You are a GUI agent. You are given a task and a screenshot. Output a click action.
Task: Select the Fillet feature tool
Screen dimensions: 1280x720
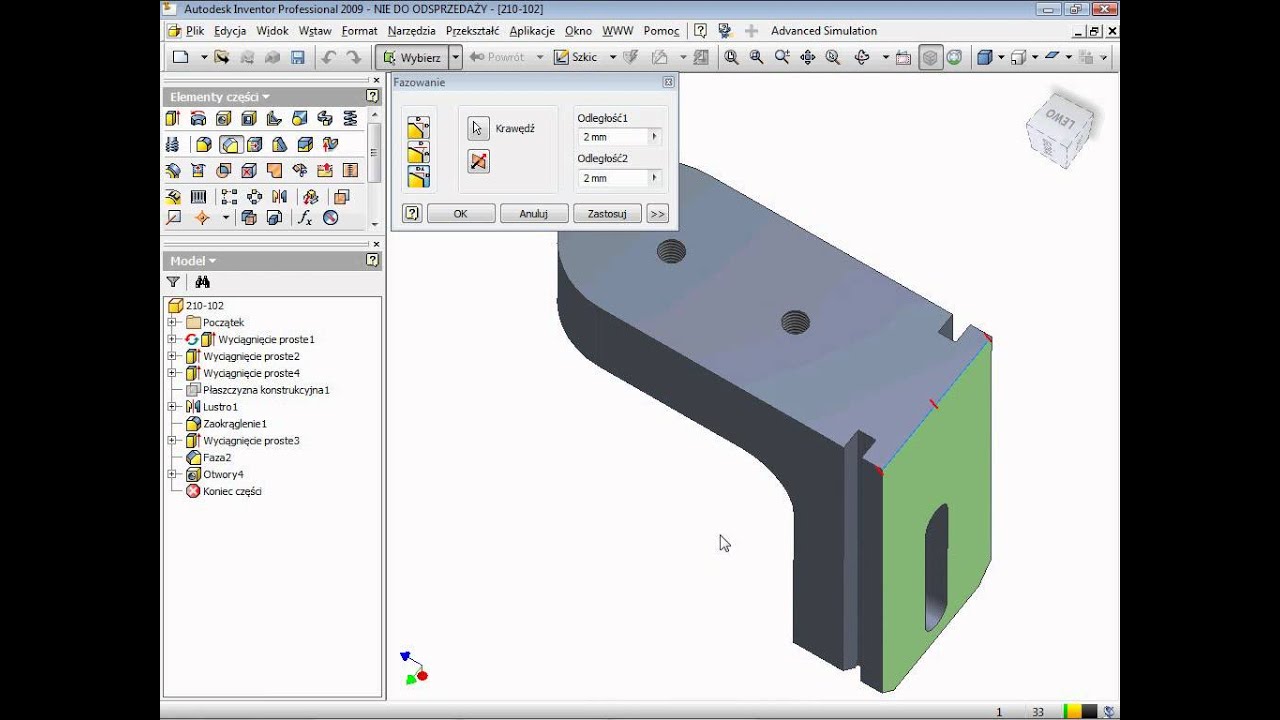[x=204, y=145]
